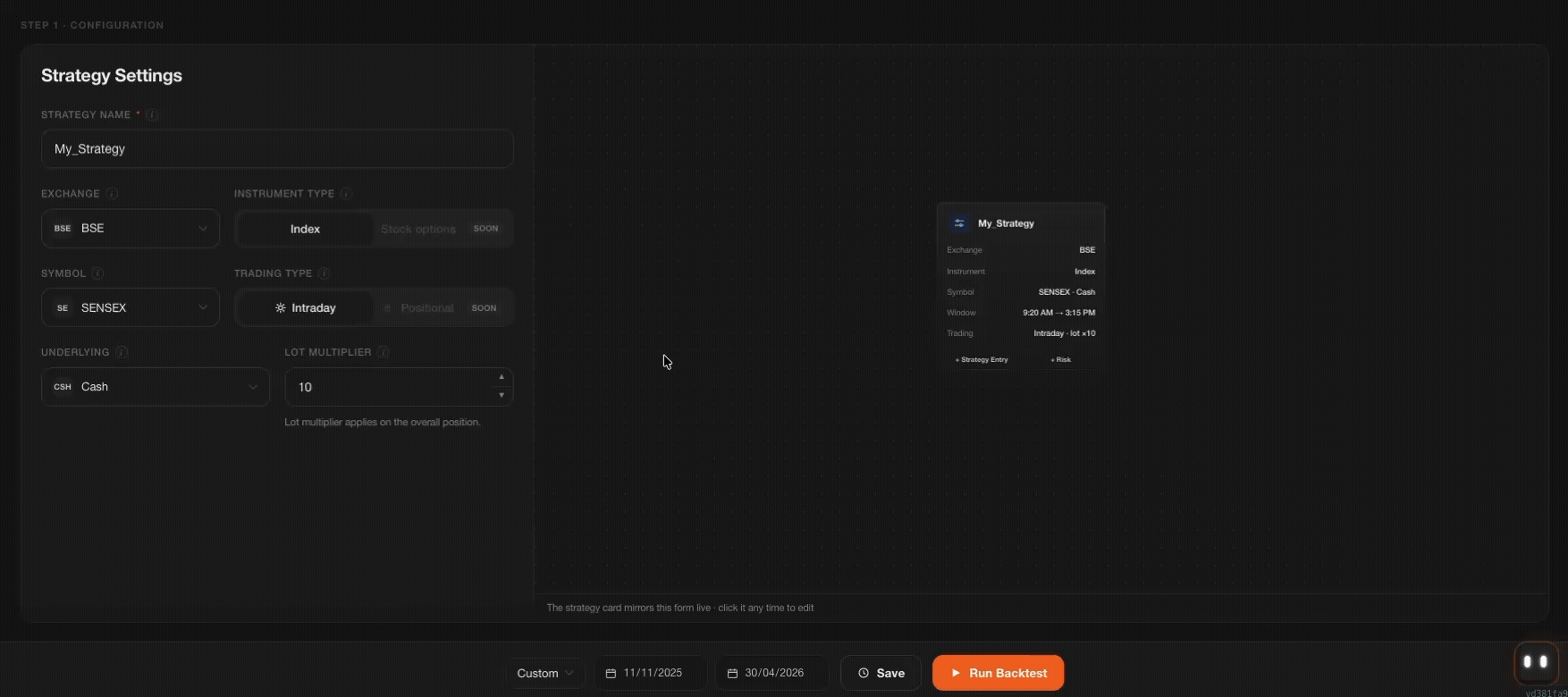Screen dimensions: 1568x697
Task: Expand the Cash underlying dropdown
Action: 156,387
